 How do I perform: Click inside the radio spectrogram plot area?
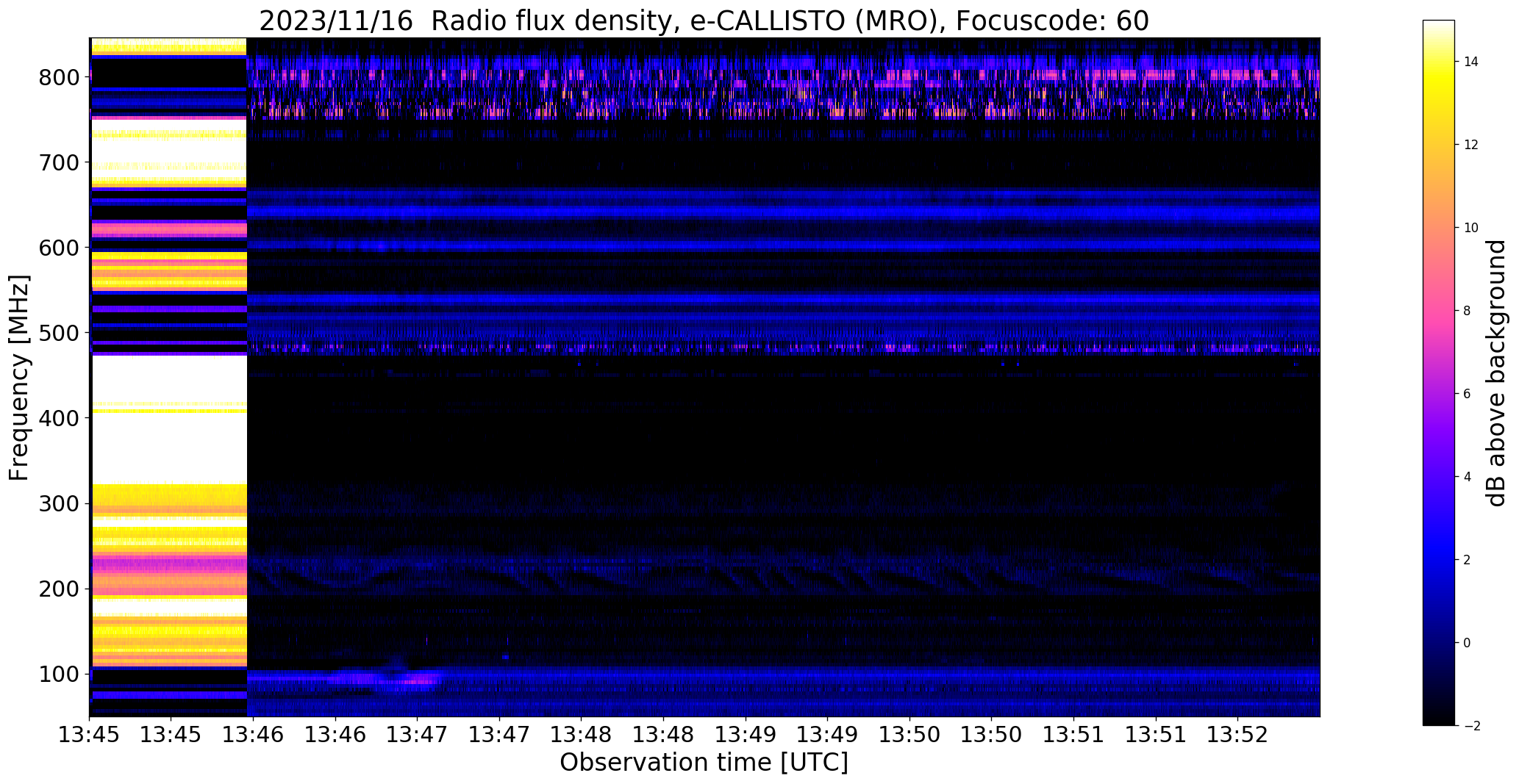click(x=704, y=377)
